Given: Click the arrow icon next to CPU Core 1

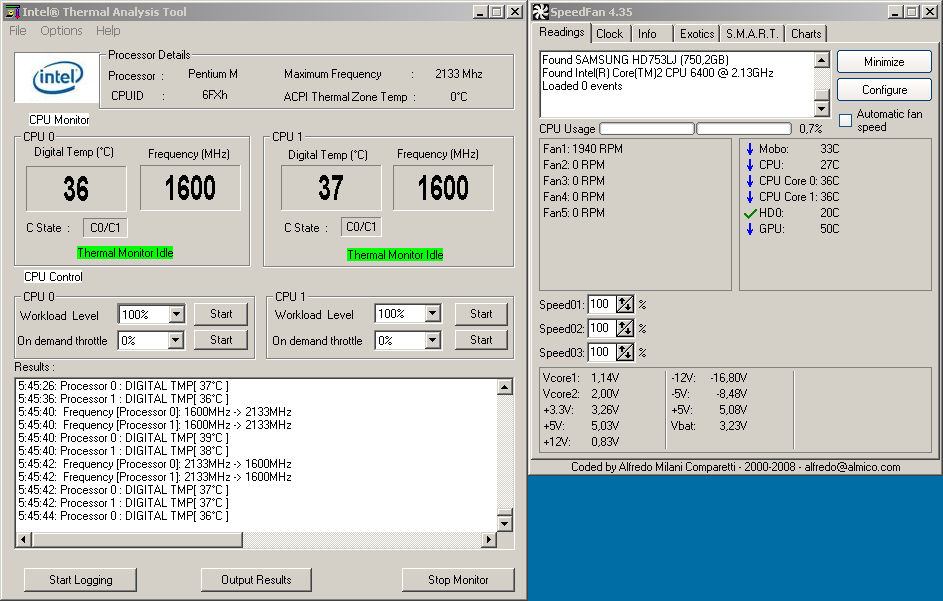Looking at the screenshot, I should pyautogui.click(x=749, y=197).
